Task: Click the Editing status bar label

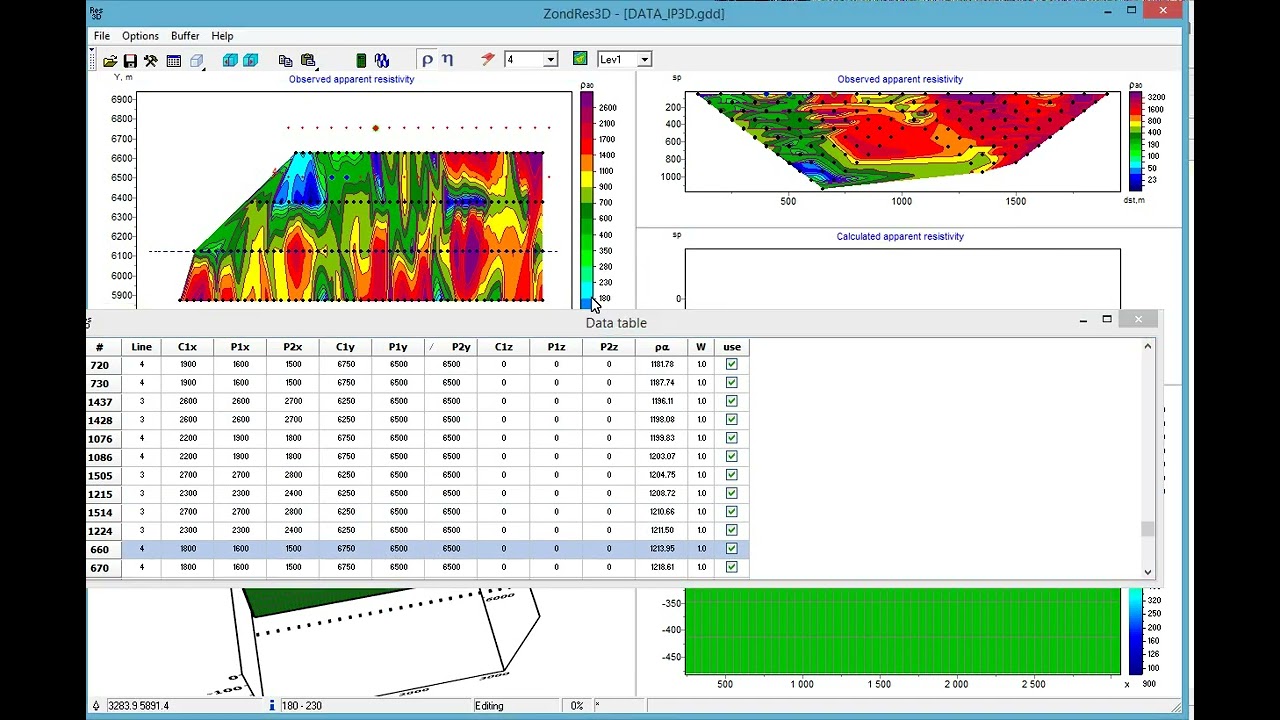Action: [489, 706]
